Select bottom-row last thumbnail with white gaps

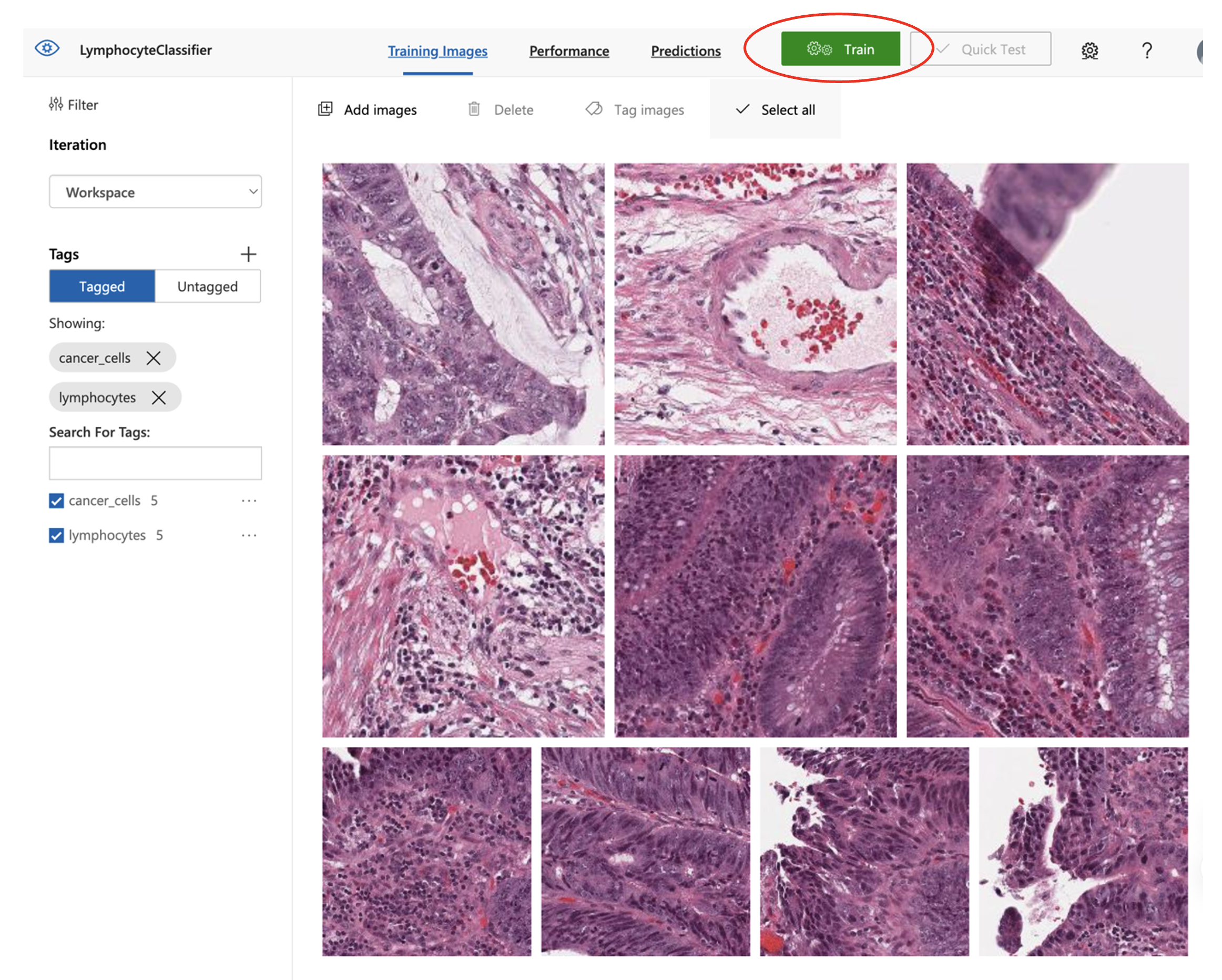1083,851
